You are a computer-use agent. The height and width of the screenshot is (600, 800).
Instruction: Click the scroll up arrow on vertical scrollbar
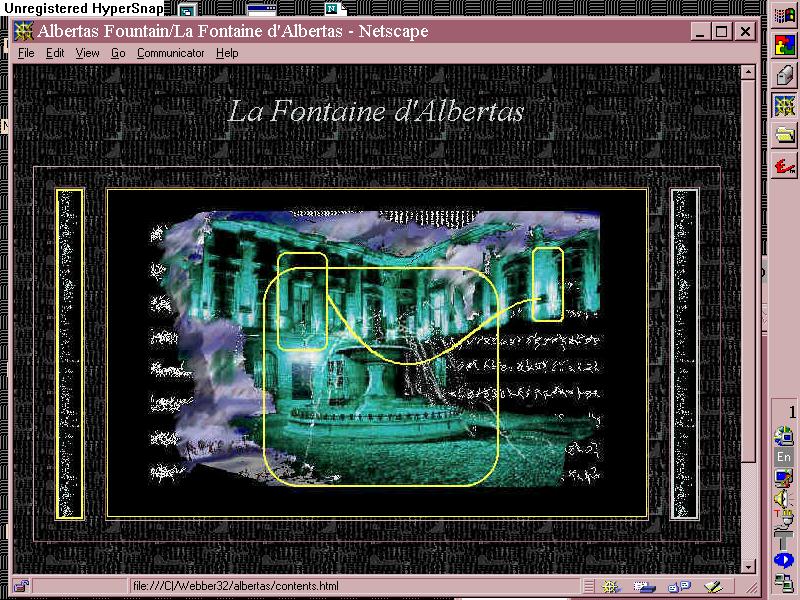pos(747,73)
